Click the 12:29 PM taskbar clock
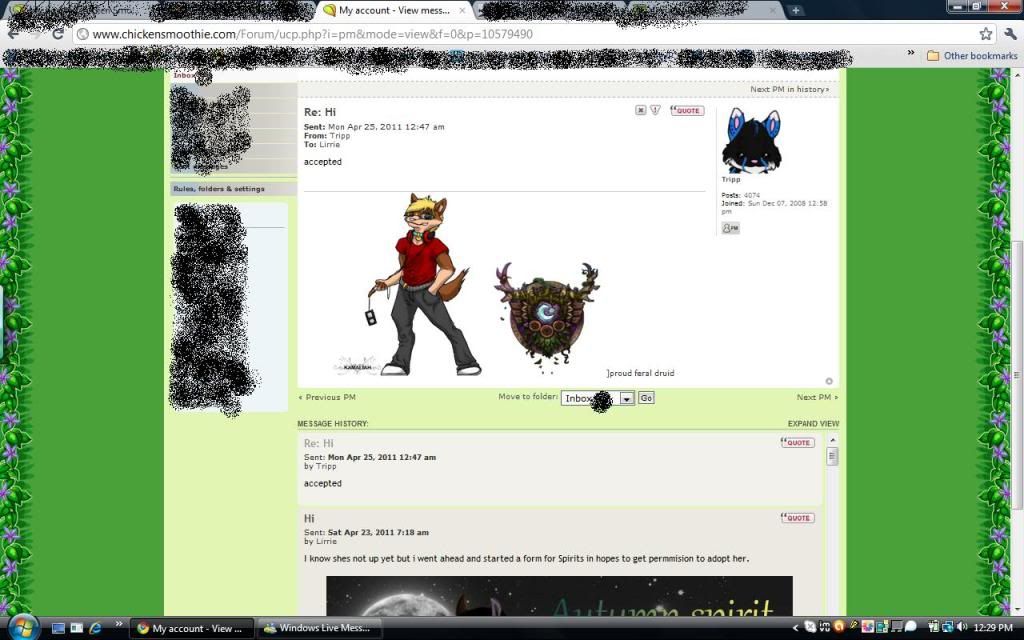Image resolution: width=1024 pixels, height=640 pixels. coord(993,628)
